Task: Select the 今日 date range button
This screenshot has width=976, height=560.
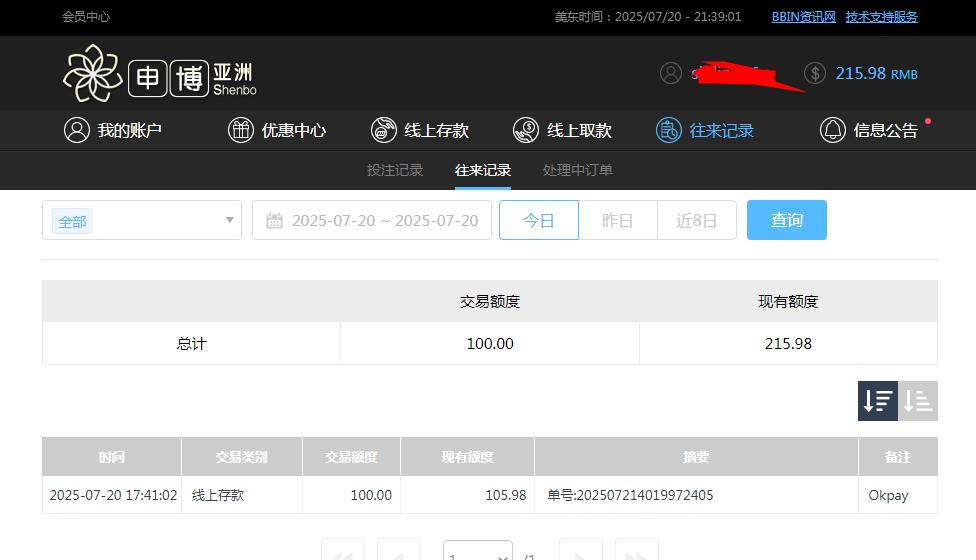Action: [538, 220]
